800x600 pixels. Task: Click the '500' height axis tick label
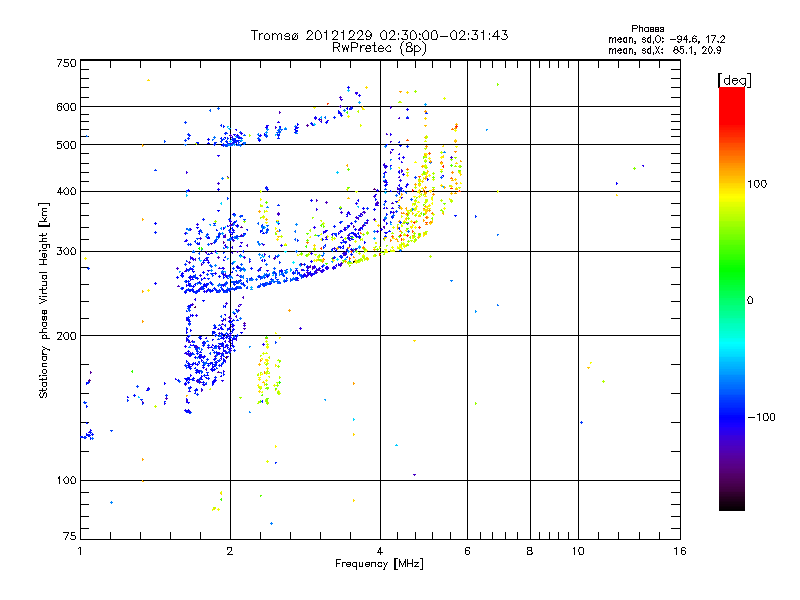pyautogui.click(x=67, y=145)
